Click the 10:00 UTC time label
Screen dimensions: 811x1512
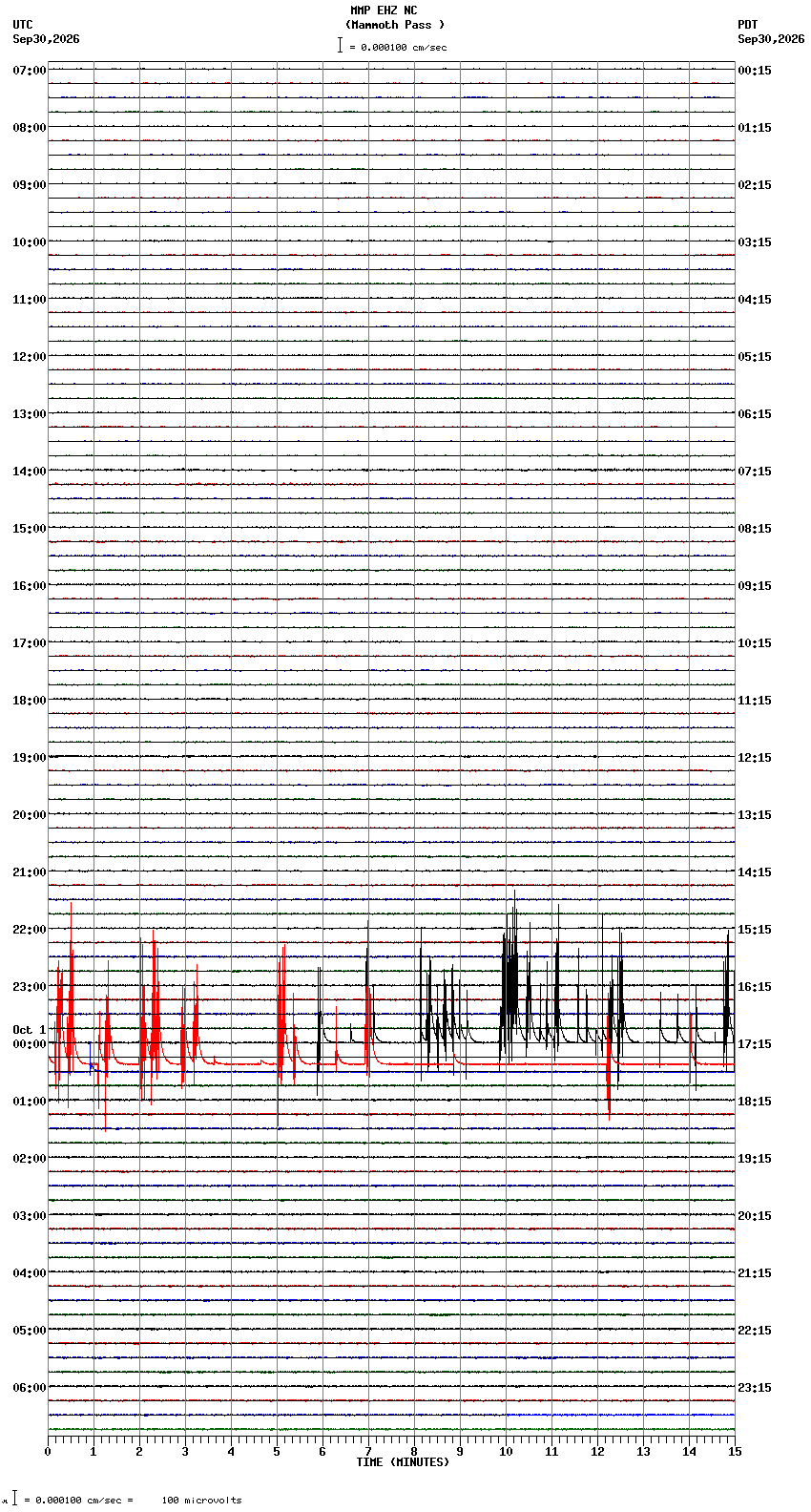pos(30,242)
